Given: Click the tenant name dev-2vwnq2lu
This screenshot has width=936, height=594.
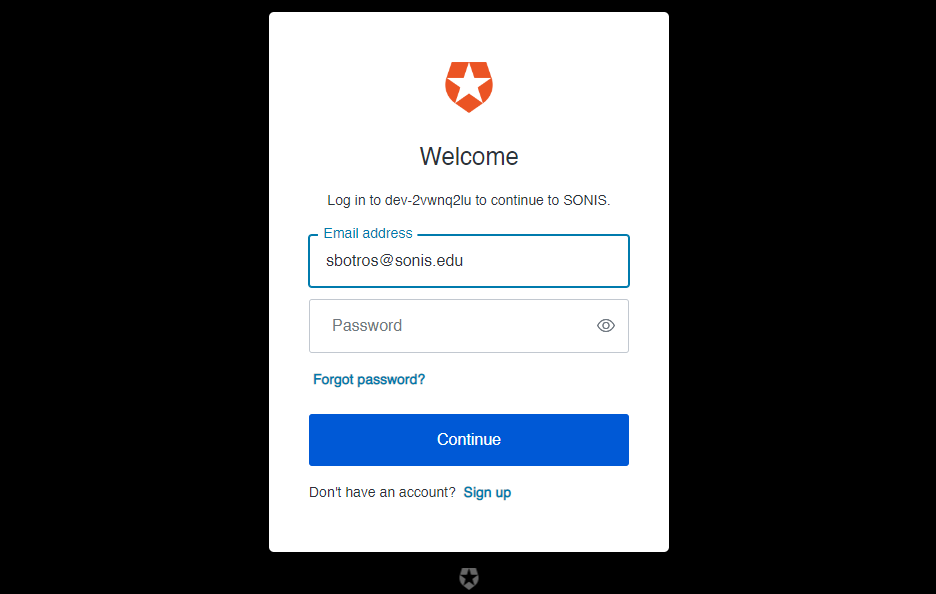Looking at the screenshot, I should (428, 200).
